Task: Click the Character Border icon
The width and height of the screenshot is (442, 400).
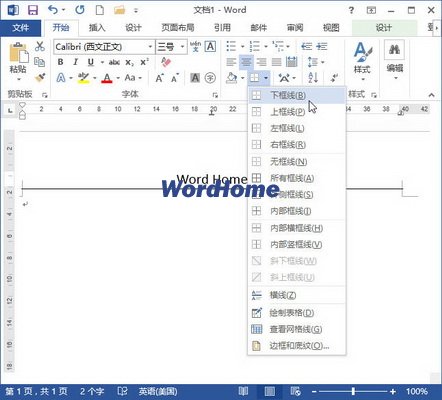Action: [x=210, y=46]
